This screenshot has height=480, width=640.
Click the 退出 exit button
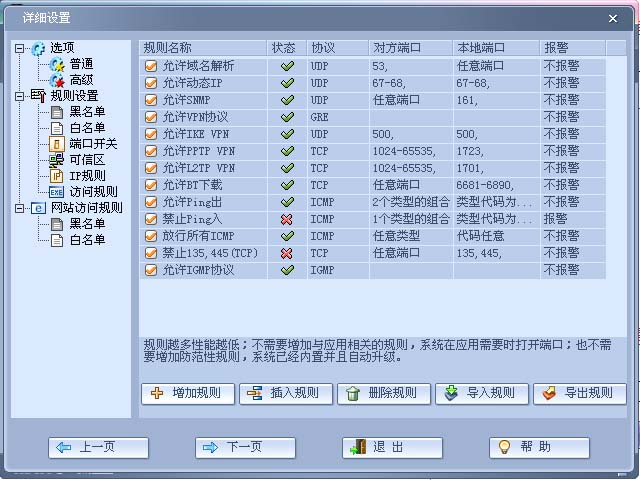pyautogui.click(x=392, y=448)
